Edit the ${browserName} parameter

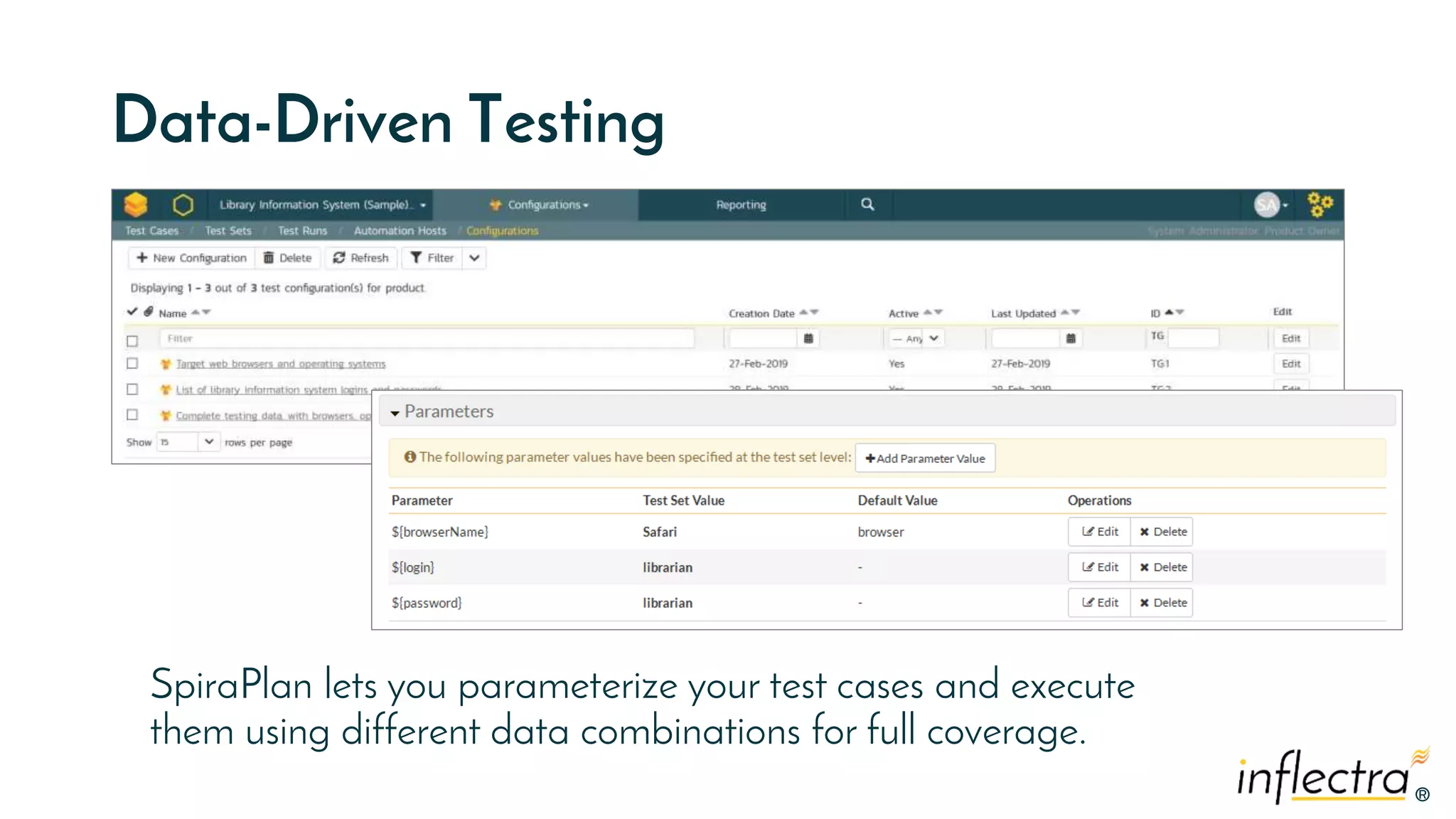[1099, 532]
